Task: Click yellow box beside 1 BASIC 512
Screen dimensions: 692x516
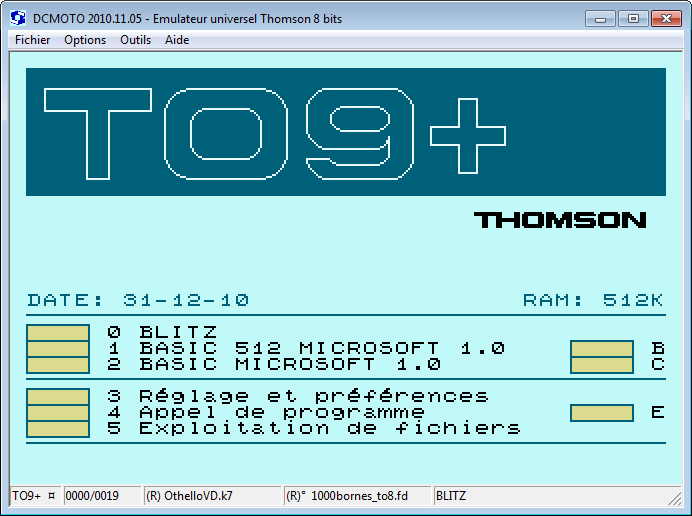Action: (58, 348)
